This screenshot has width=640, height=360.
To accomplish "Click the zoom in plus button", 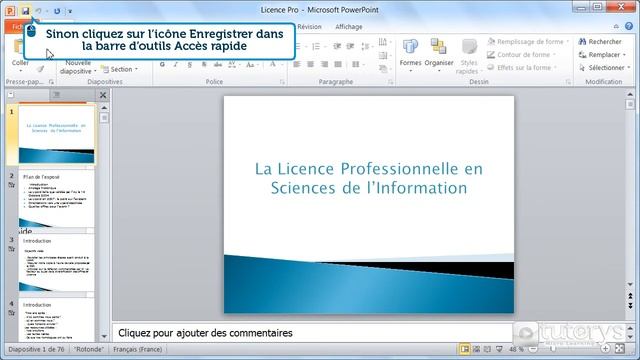I will tap(605, 349).
